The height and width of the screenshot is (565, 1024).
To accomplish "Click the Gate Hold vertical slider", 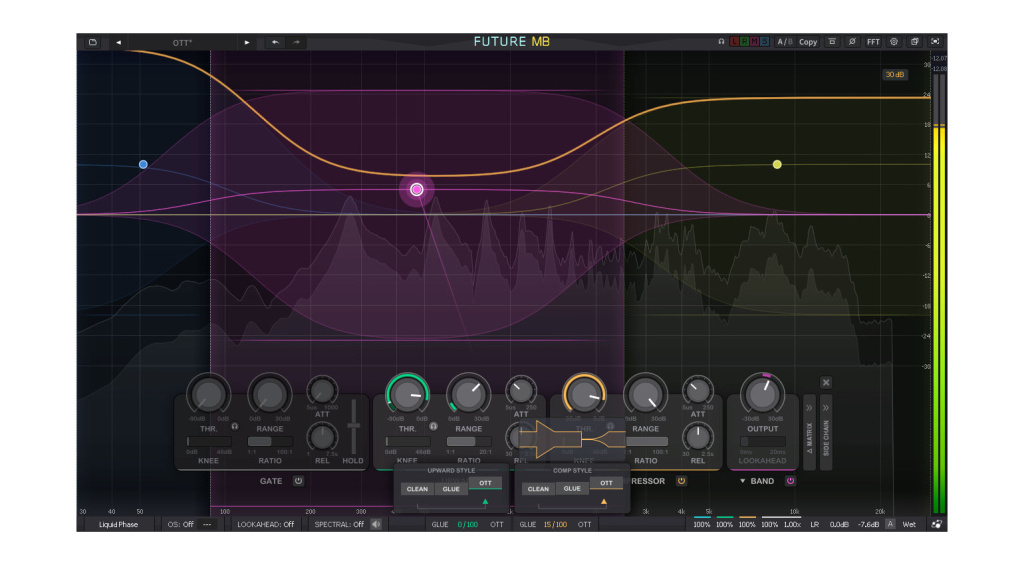I will pyautogui.click(x=353, y=436).
